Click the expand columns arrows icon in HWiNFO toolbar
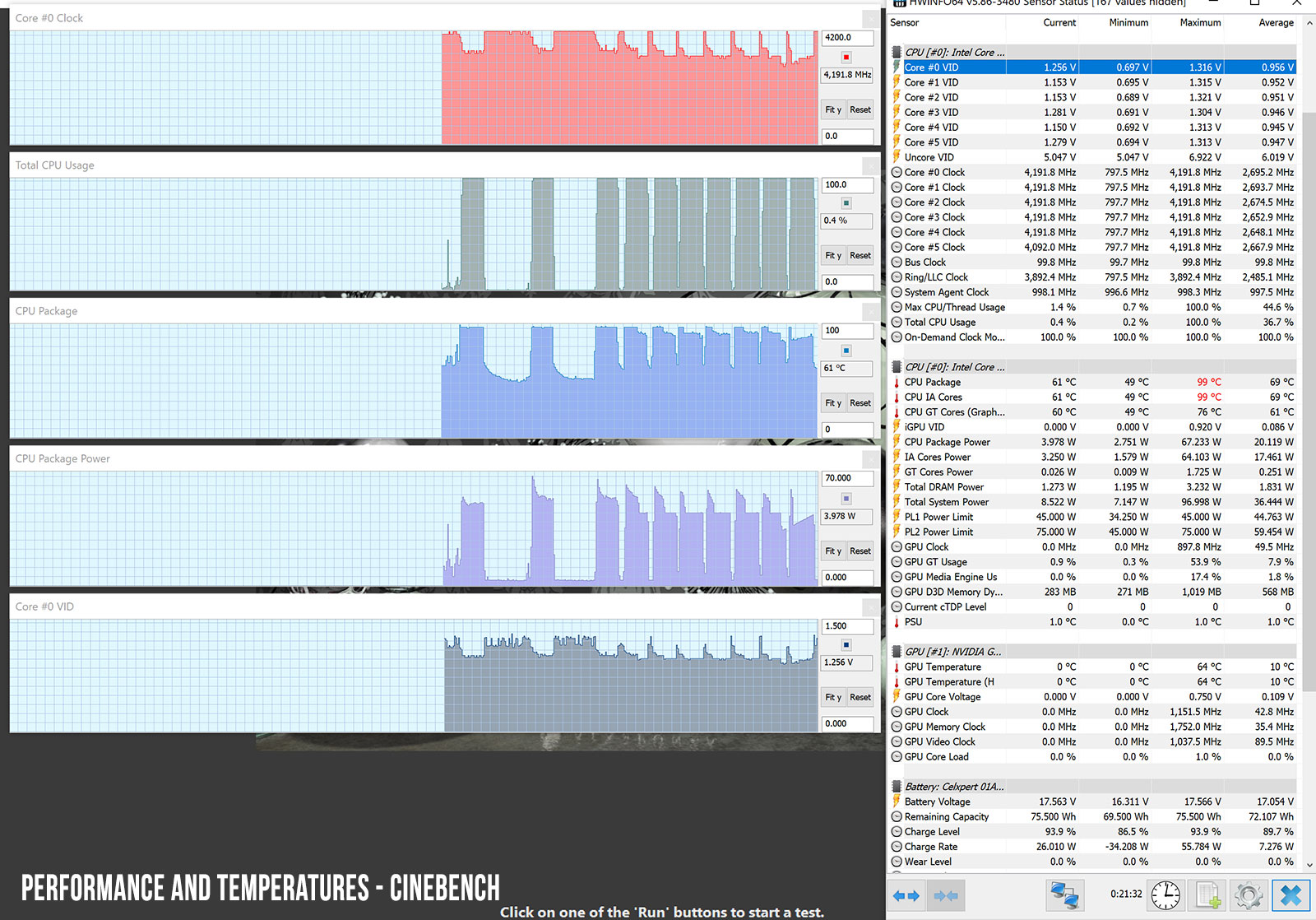This screenshot has width=1316, height=920. click(x=906, y=895)
